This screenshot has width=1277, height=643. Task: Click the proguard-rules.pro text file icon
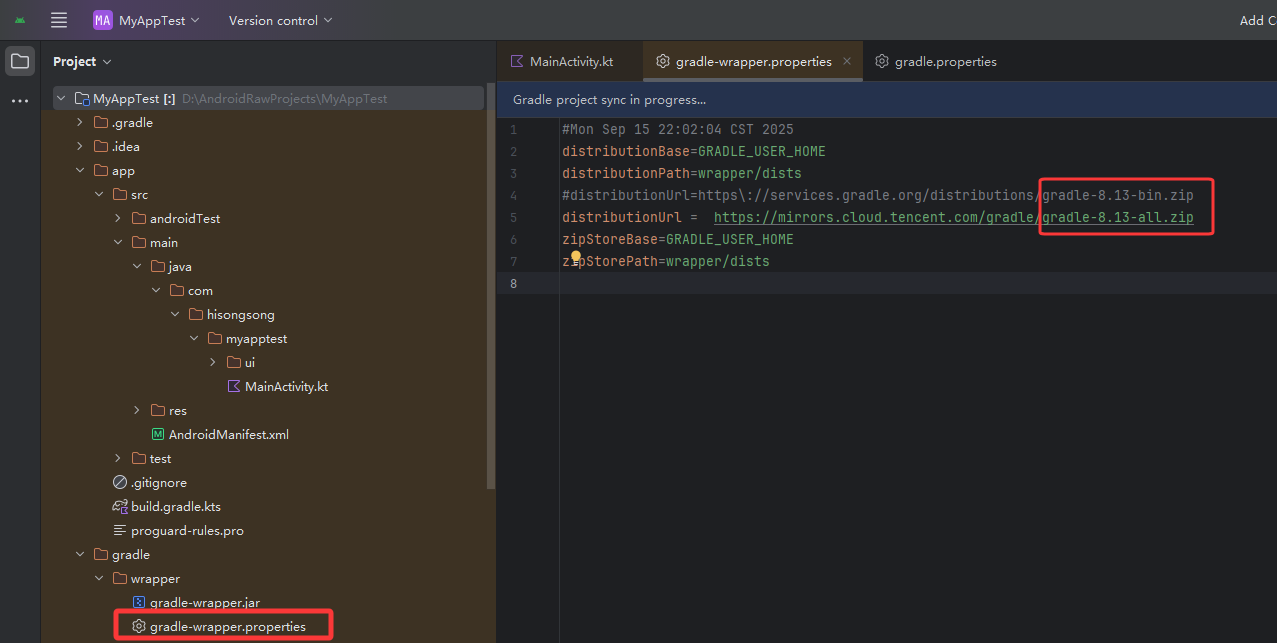pyautogui.click(x=120, y=531)
